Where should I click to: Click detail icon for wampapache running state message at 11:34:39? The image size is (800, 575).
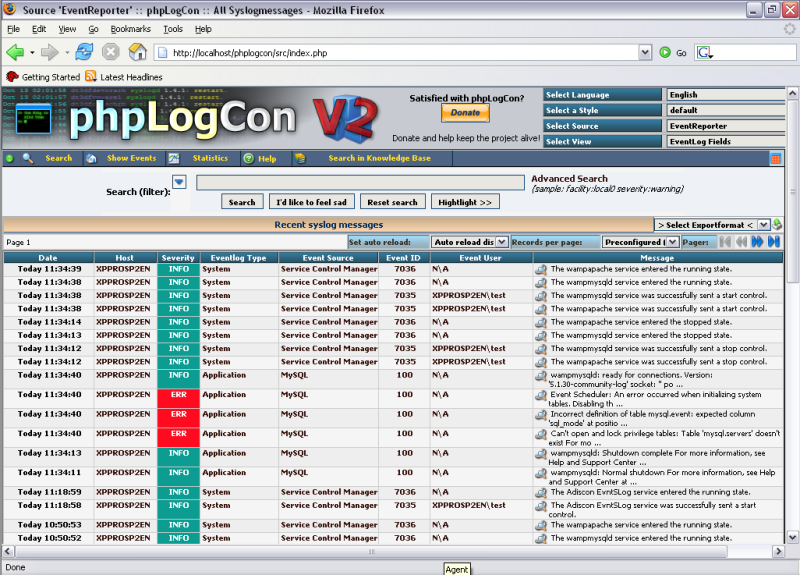tap(541, 269)
